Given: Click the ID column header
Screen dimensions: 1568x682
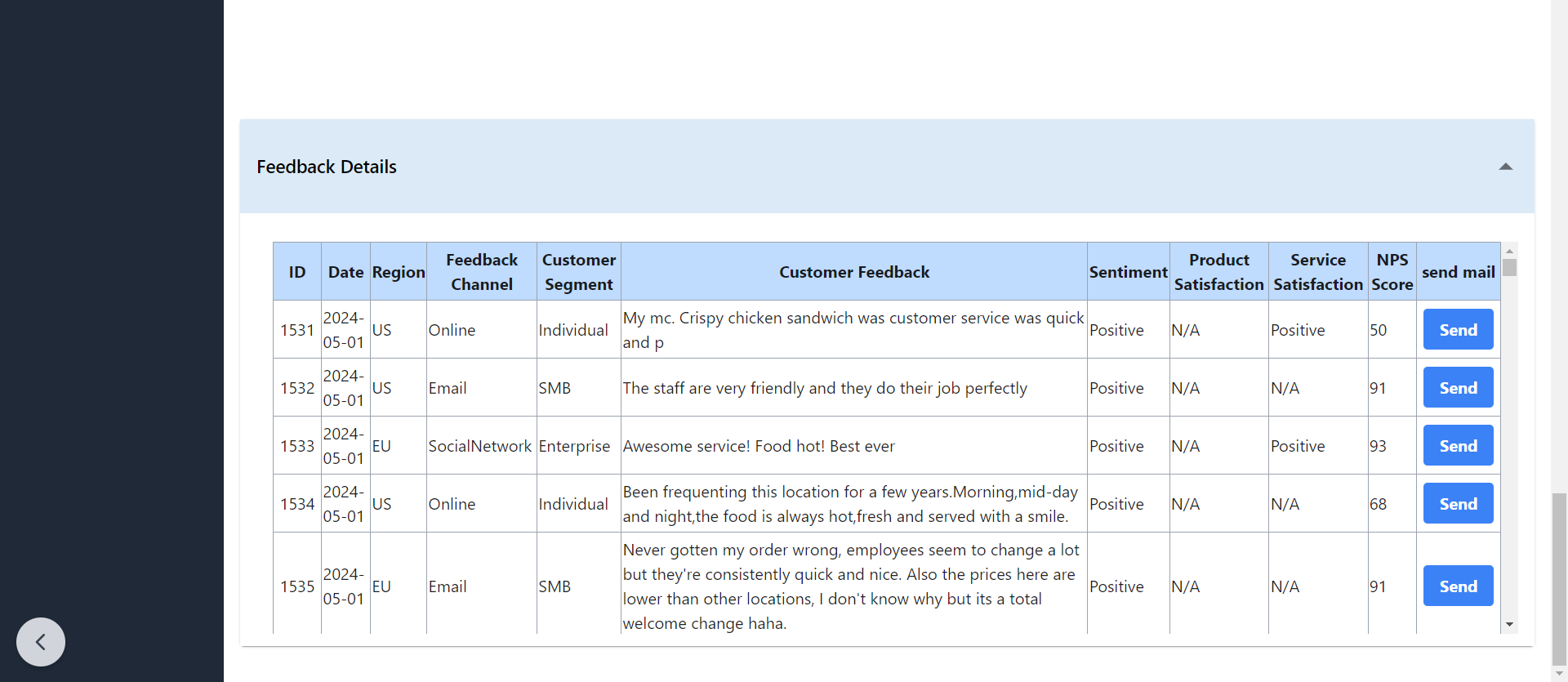Looking at the screenshot, I should [297, 271].
